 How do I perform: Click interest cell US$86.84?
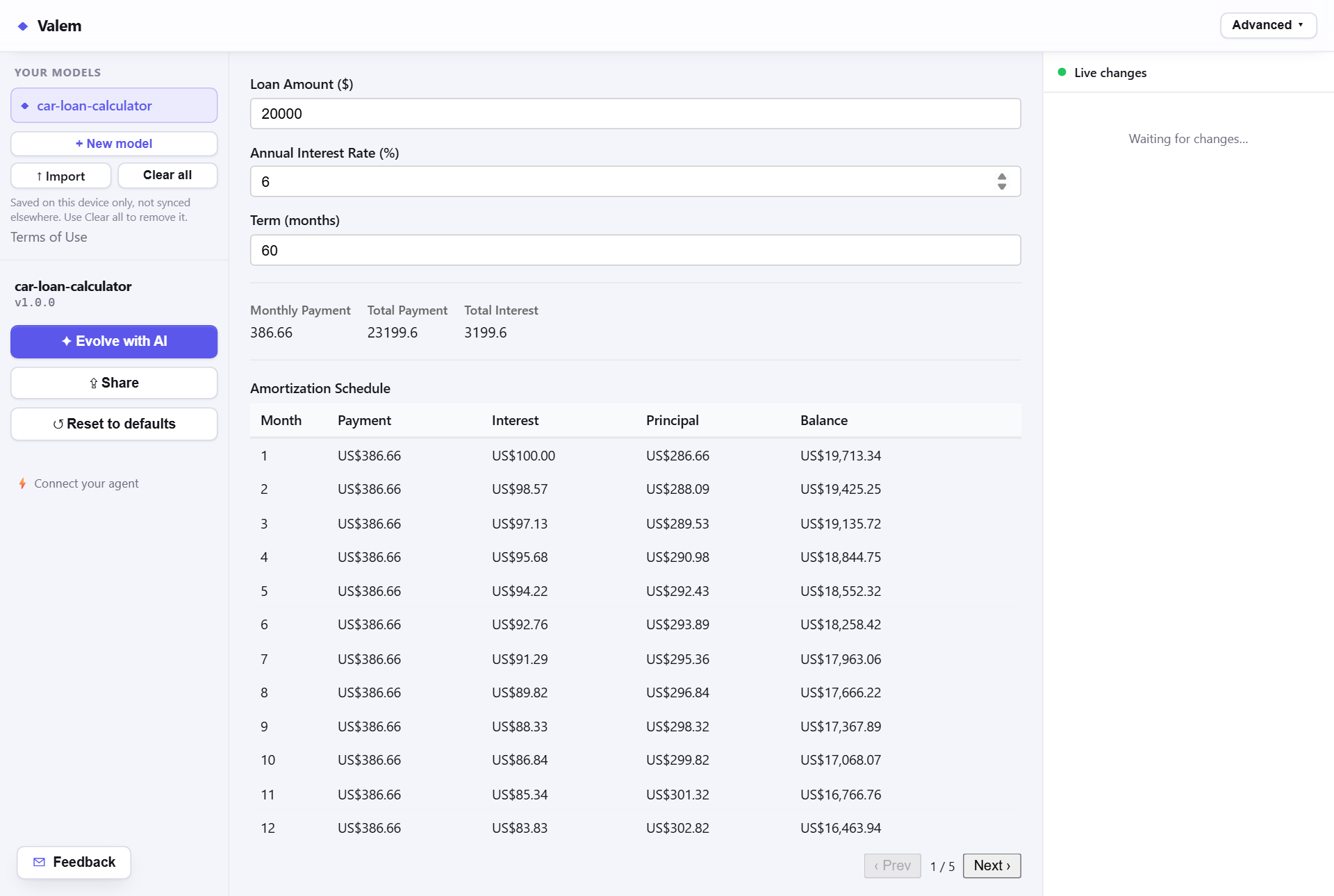click(x=520, y=760)
